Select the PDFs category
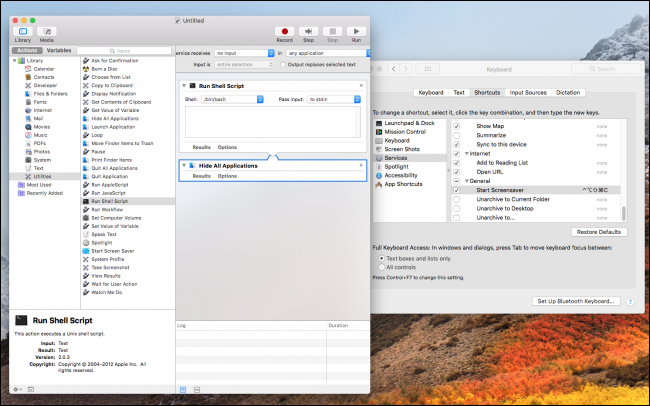This screenshot has width=650, height=406. point(40,143)
